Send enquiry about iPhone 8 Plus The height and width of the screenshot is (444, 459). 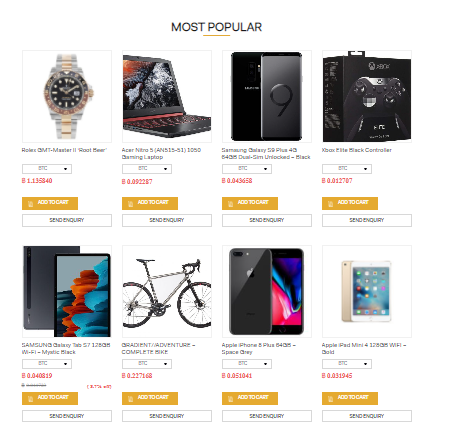pos(267,416)
